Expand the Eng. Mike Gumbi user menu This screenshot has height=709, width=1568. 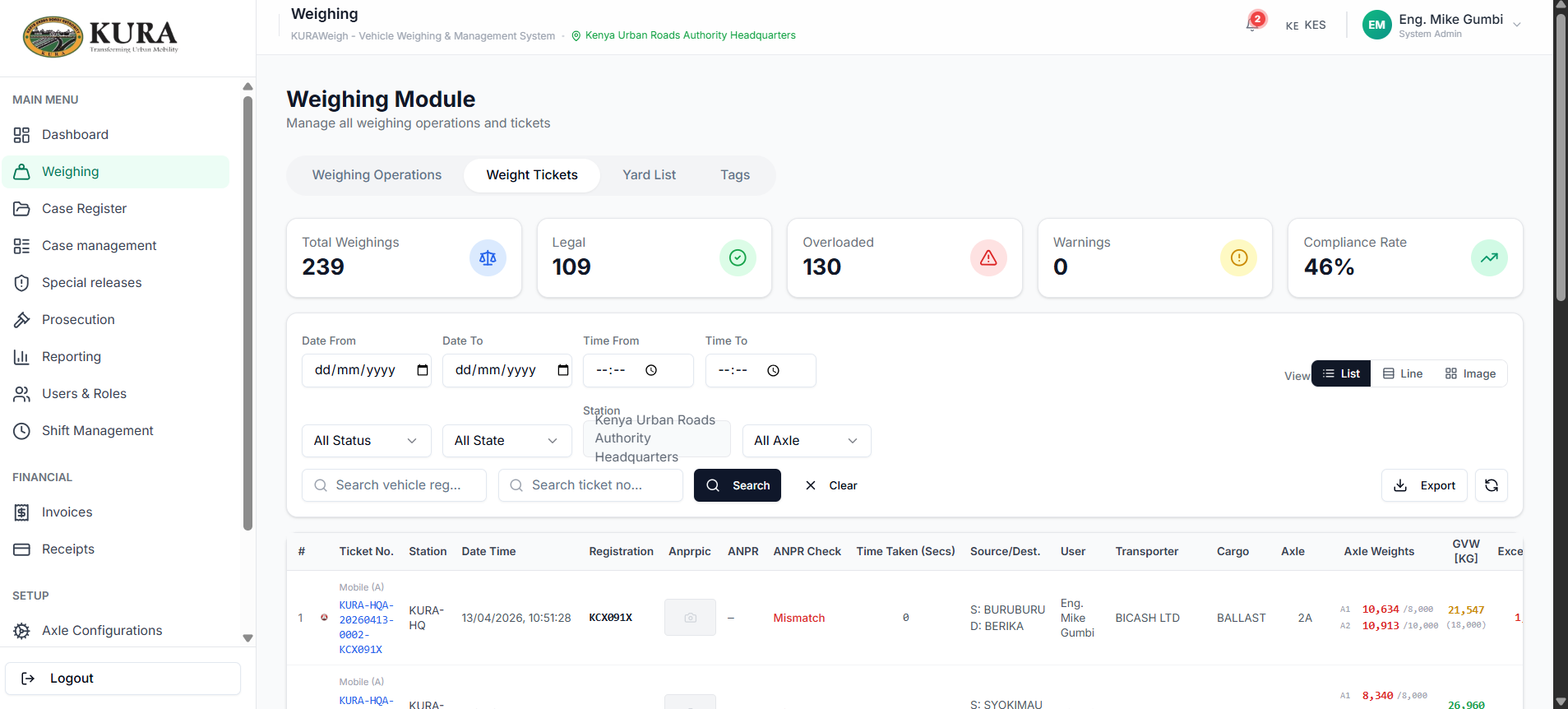(1444, 25)
